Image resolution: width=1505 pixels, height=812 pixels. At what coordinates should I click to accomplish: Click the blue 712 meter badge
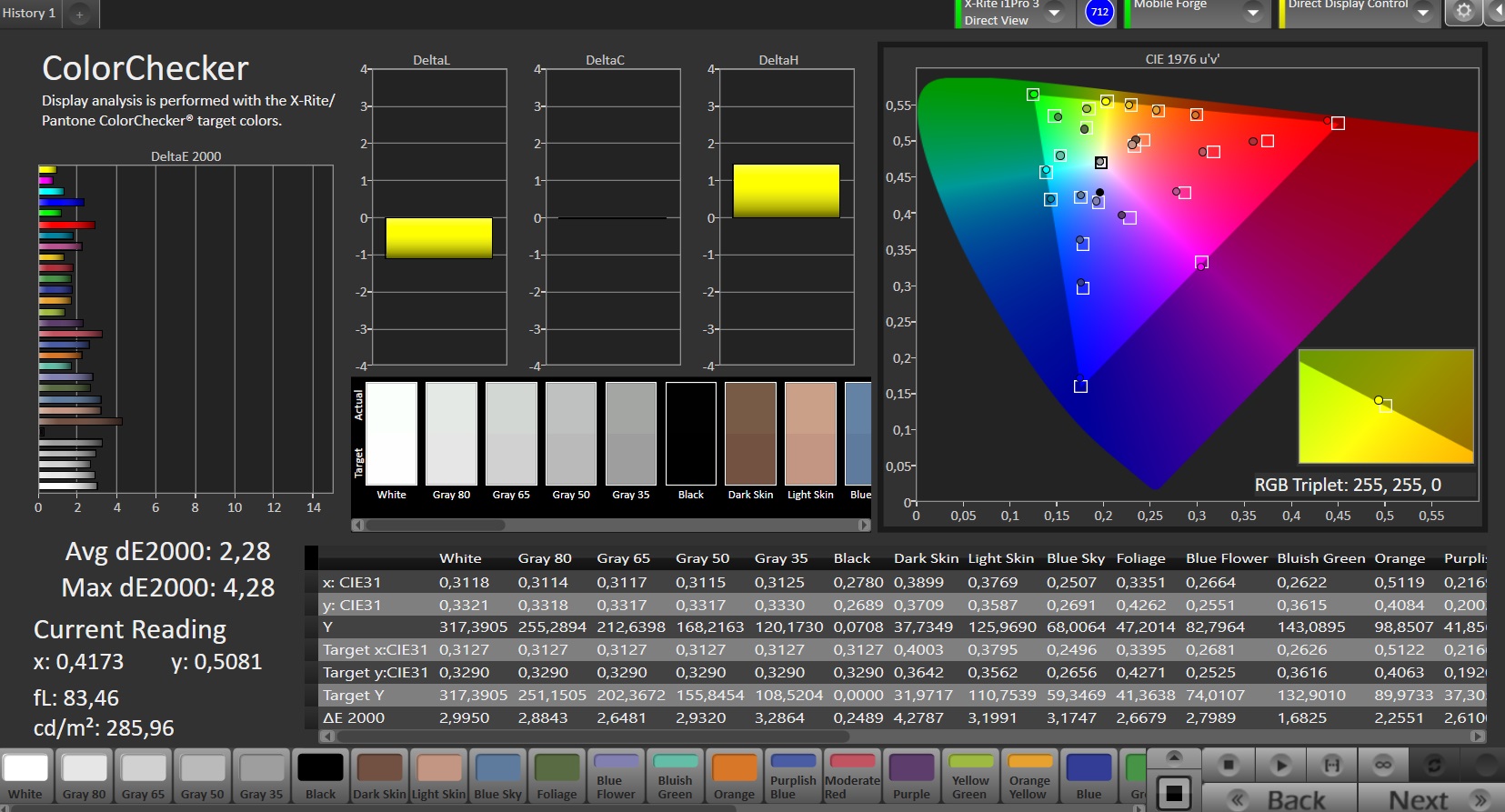point(1099,13)
